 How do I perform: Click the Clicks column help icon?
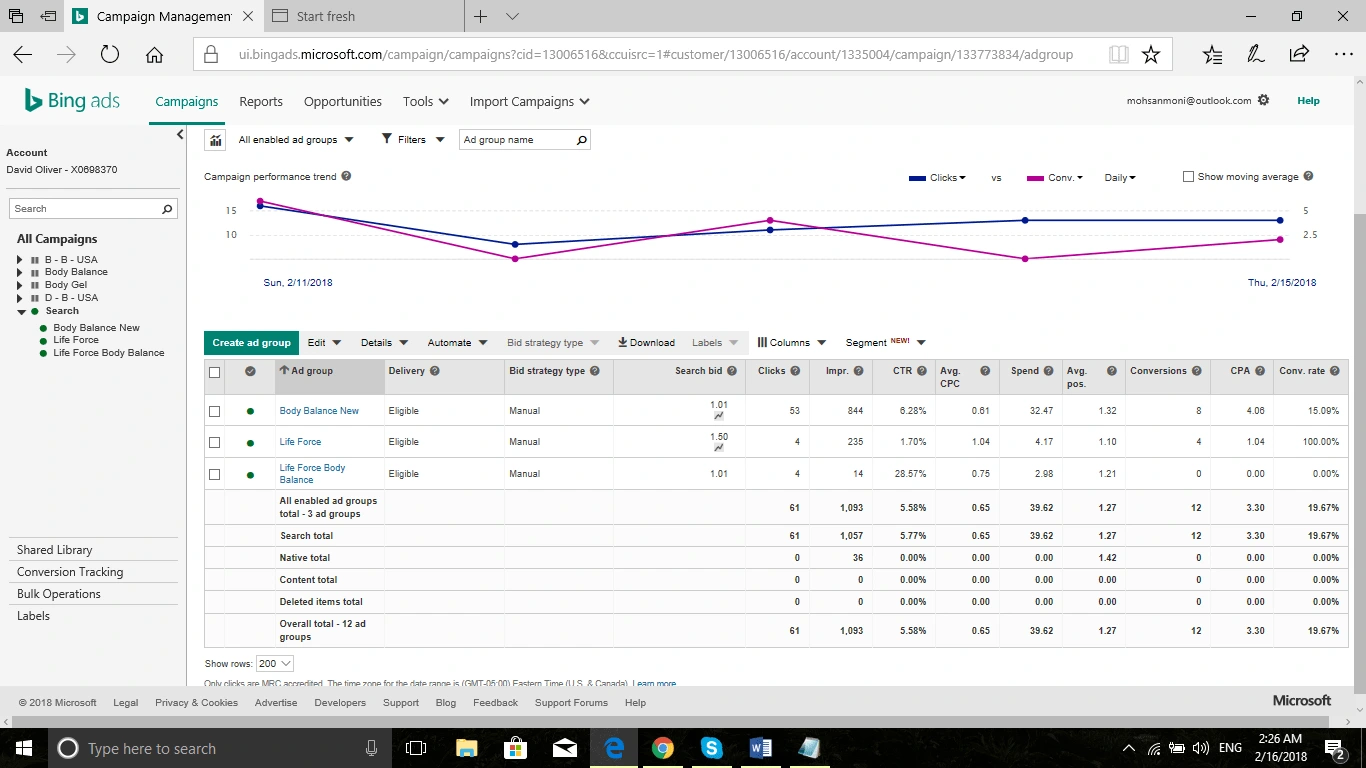(795, 371)
